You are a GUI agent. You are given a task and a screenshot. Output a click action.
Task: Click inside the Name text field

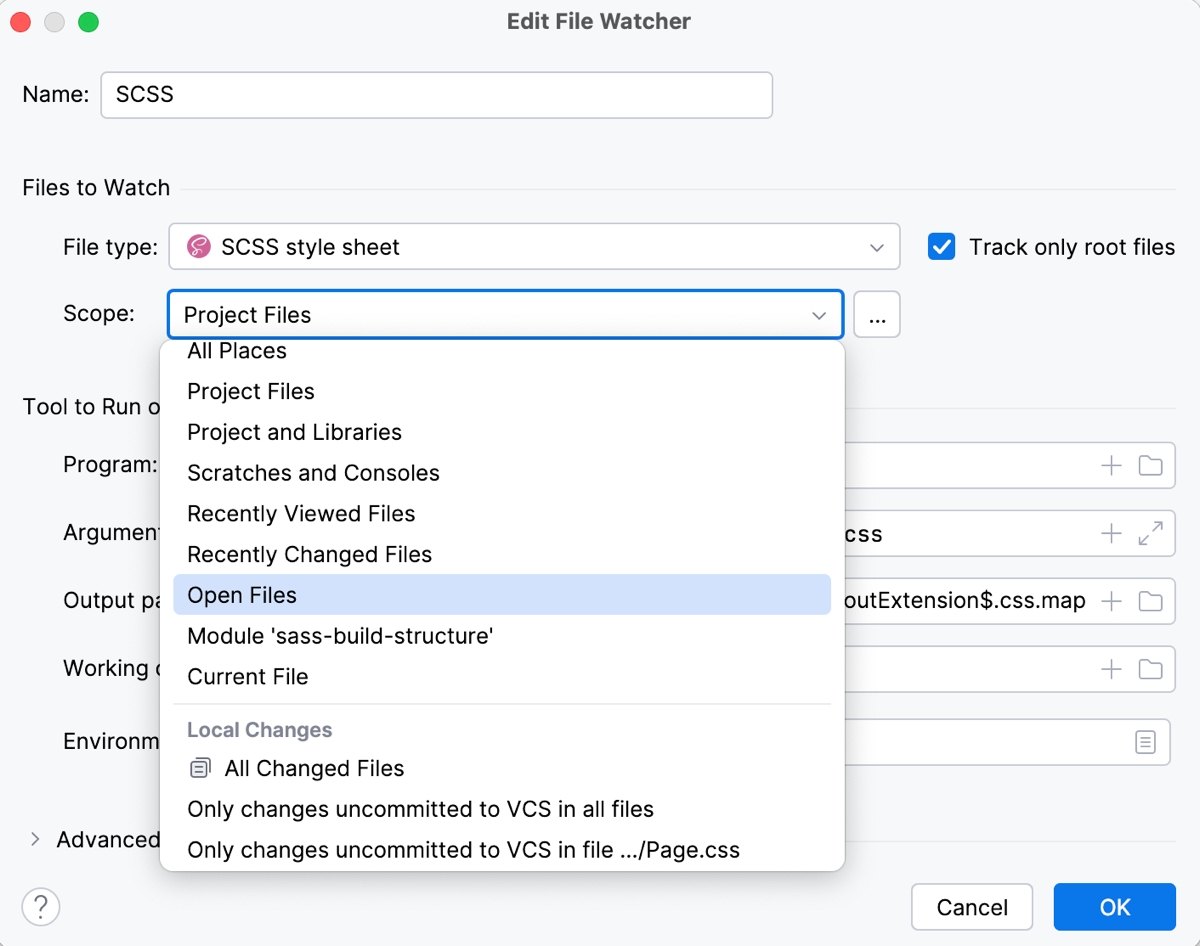point(436,95)
